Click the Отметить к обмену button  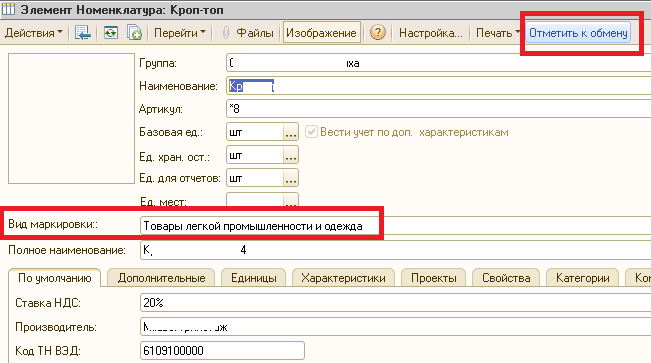point(578,33)
